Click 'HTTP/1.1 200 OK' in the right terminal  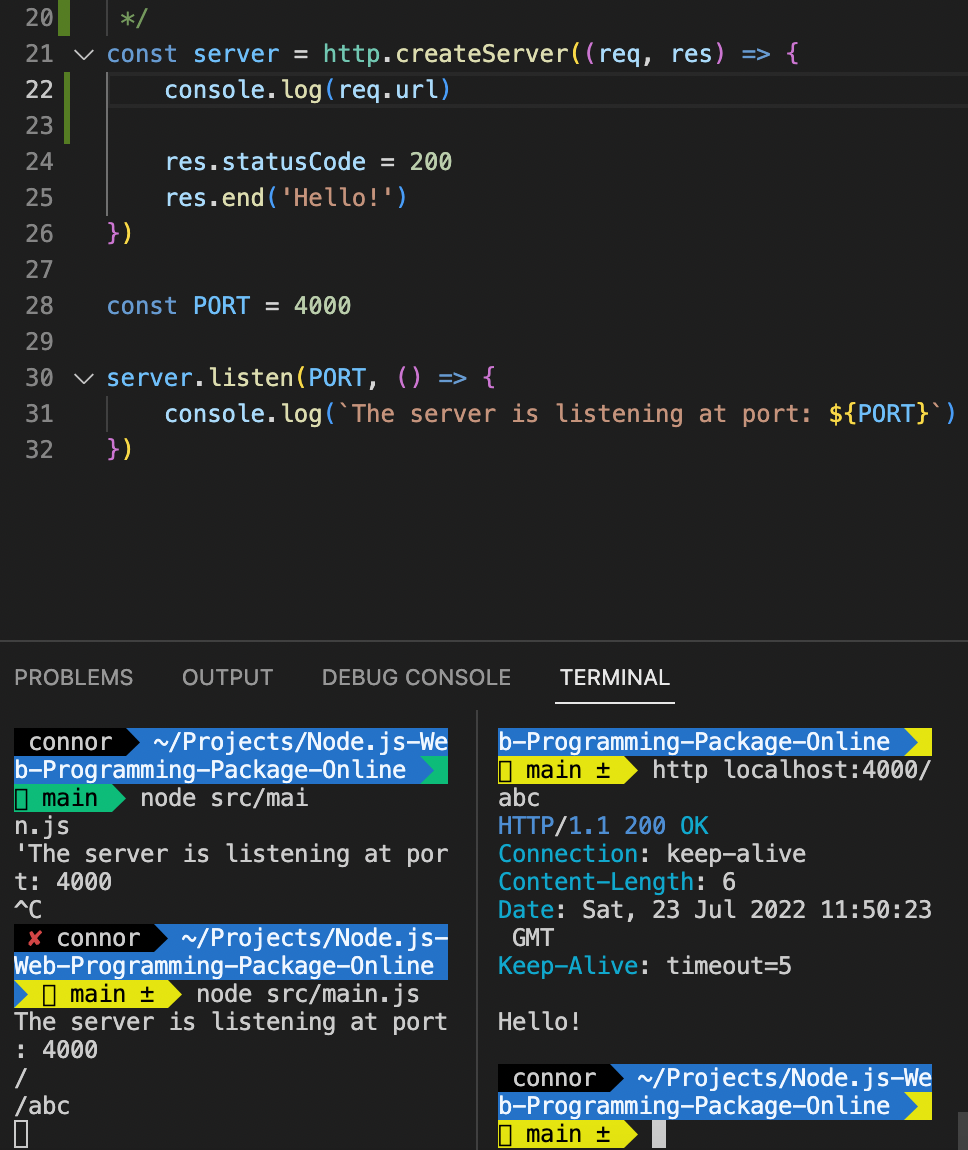click(x=604, y=826)
